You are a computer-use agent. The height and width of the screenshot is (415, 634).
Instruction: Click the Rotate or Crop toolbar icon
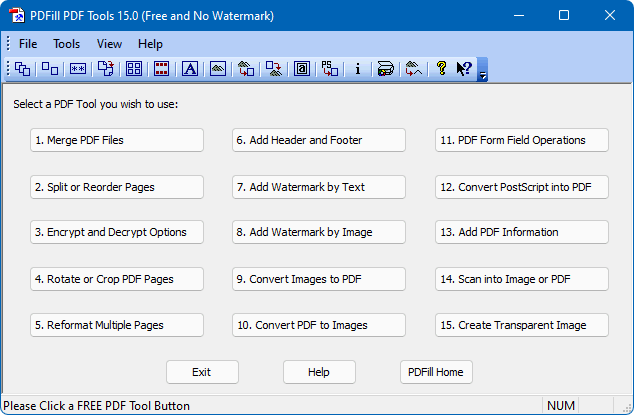[106, 69]
